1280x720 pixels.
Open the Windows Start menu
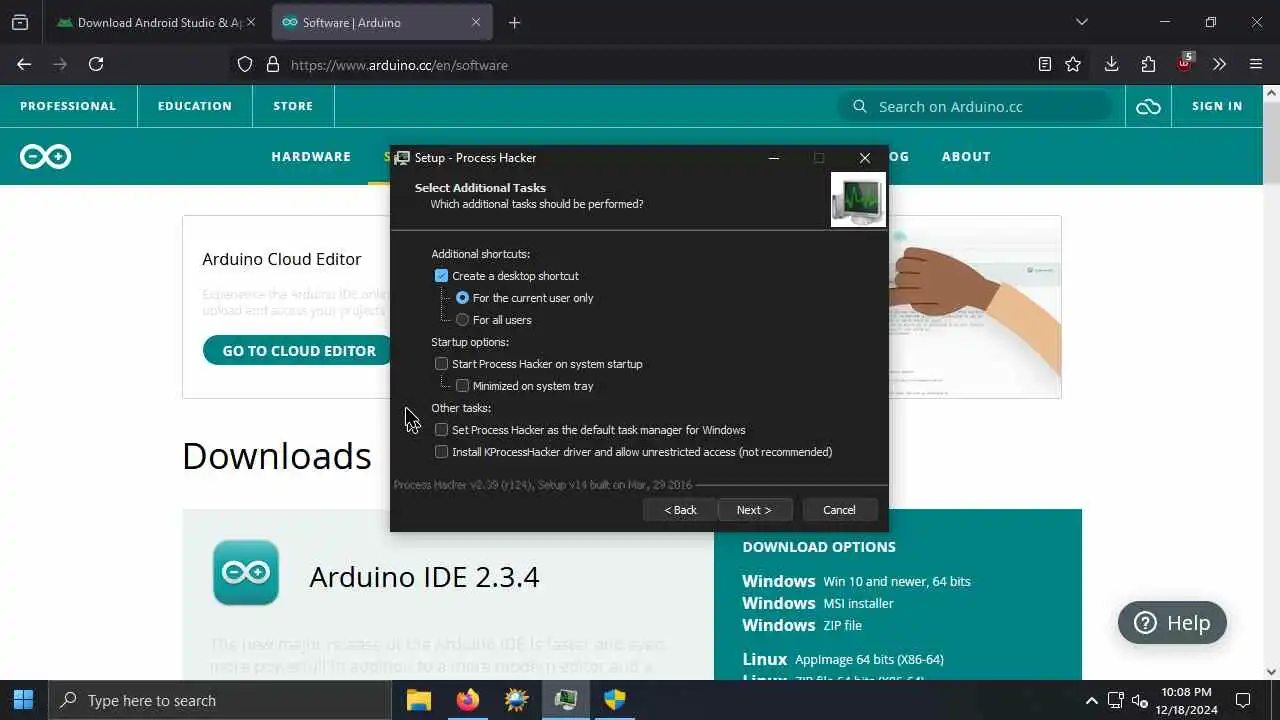tap(24, 700)
